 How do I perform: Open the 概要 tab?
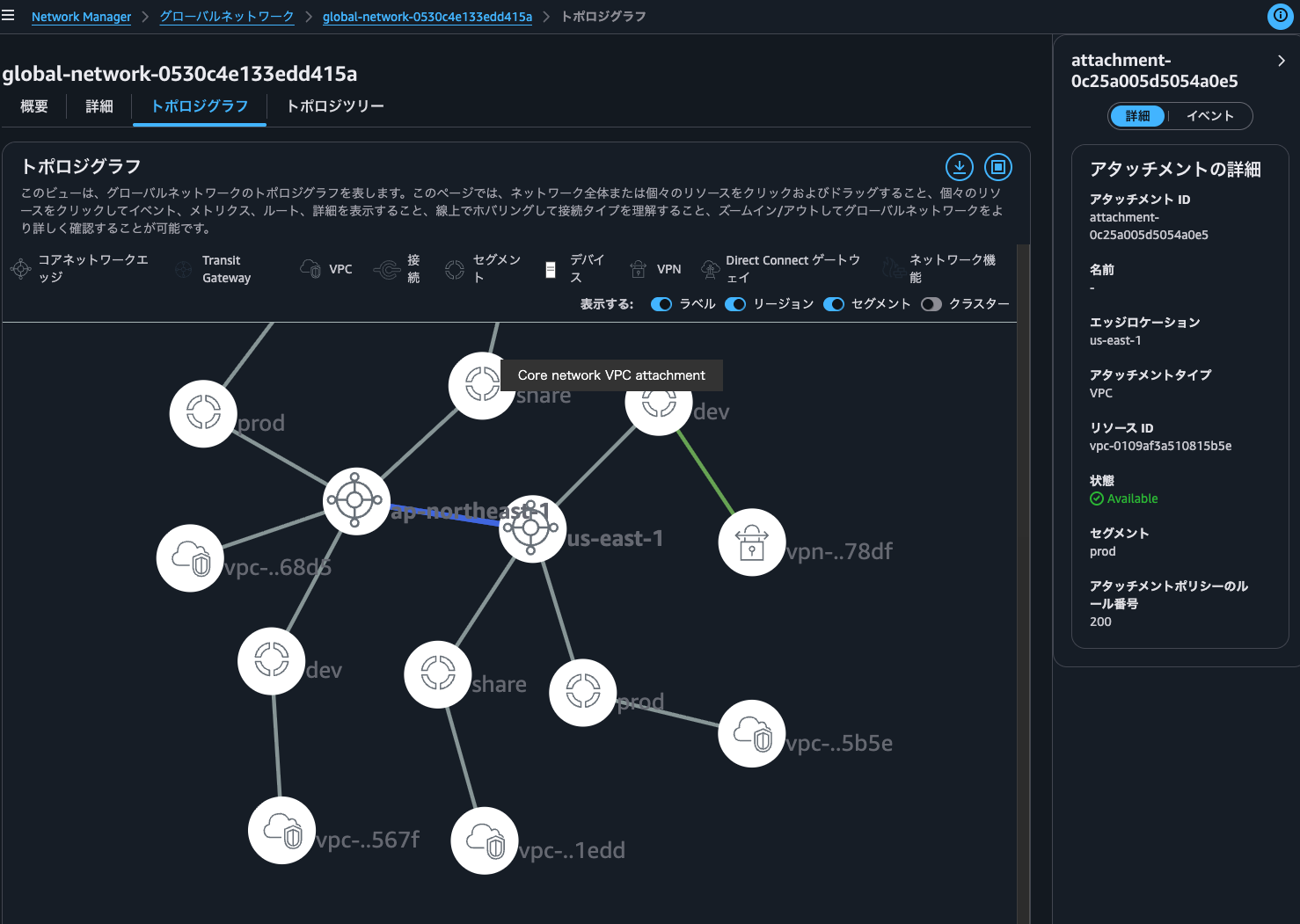(34, 106)
